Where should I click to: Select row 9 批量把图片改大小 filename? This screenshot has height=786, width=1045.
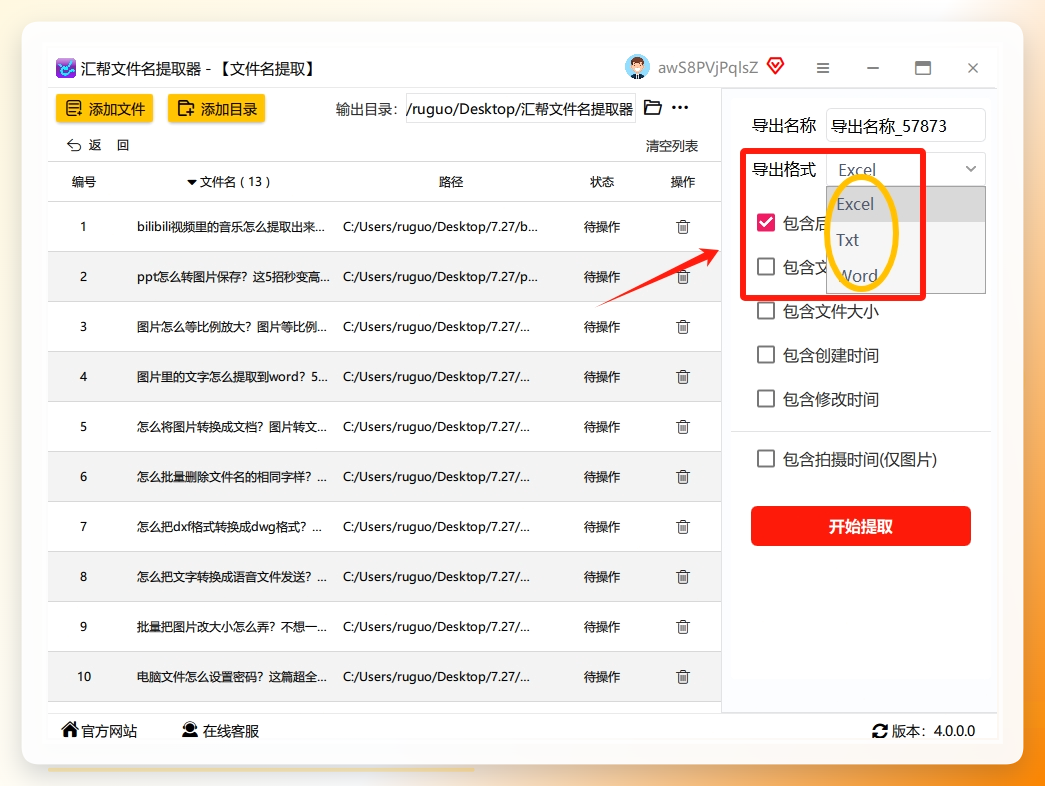pyautogui.click(x=232, y=627)
